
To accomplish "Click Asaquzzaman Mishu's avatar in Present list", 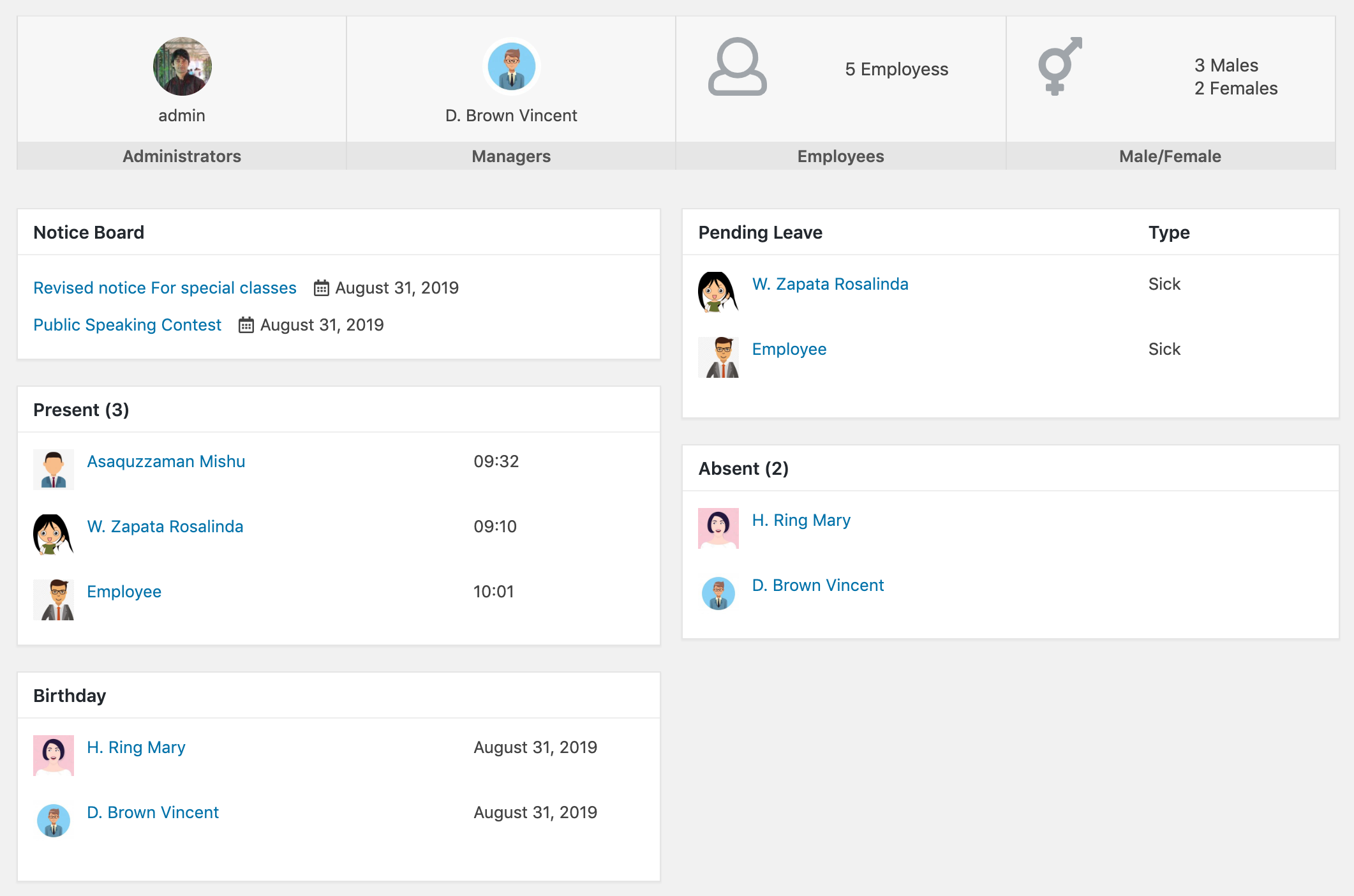I will click(54, 470).
